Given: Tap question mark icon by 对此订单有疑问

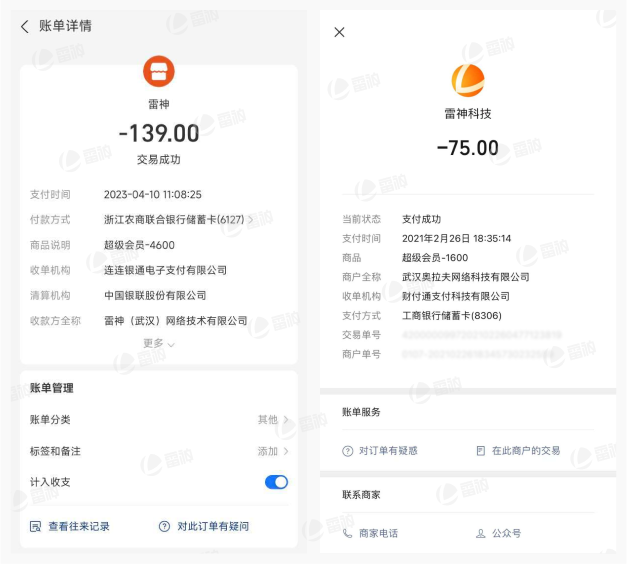Looking at the screenshot, I should [x=164, y=526].
